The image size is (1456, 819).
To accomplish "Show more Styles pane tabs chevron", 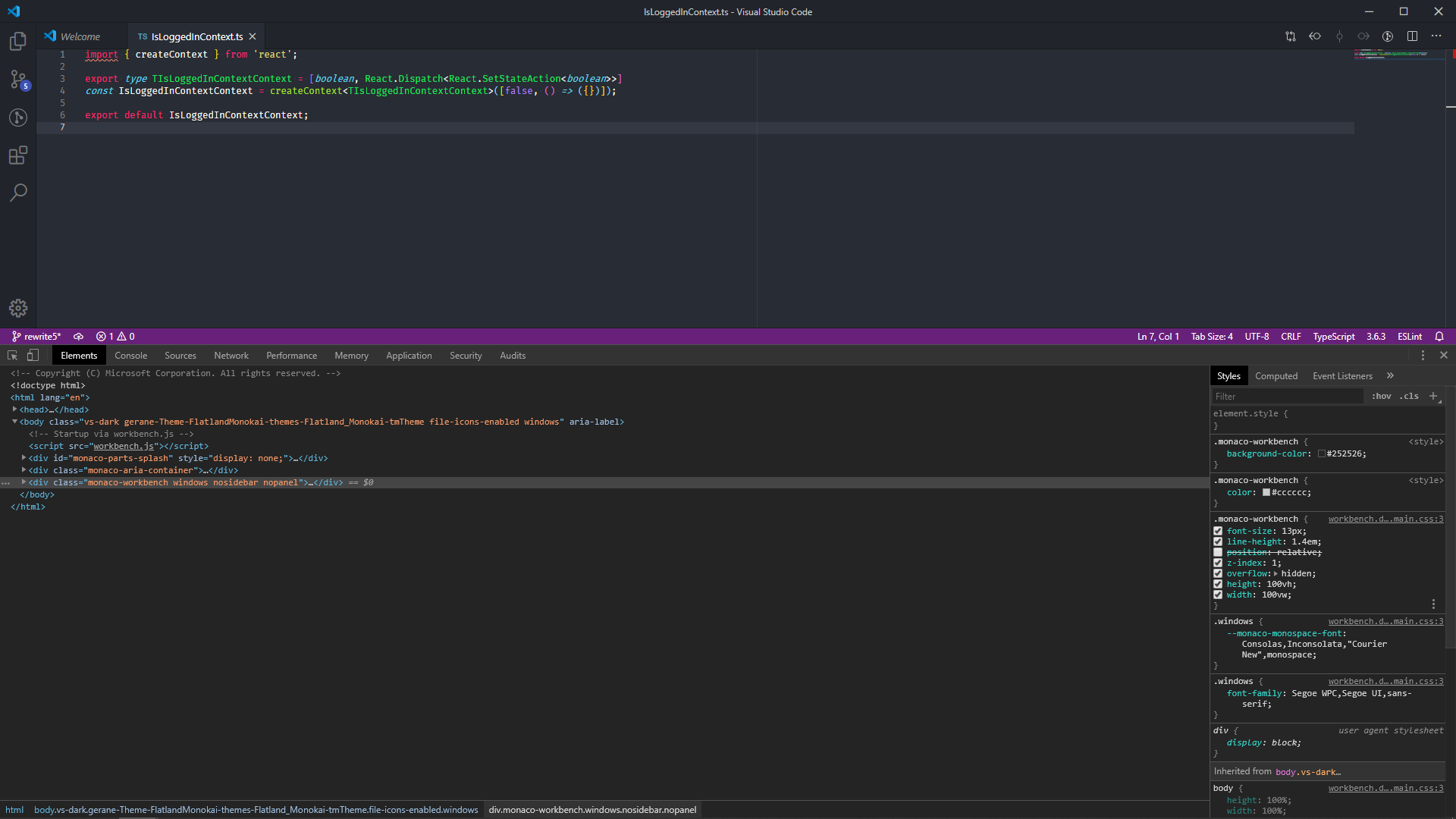I will (1390, 376).
